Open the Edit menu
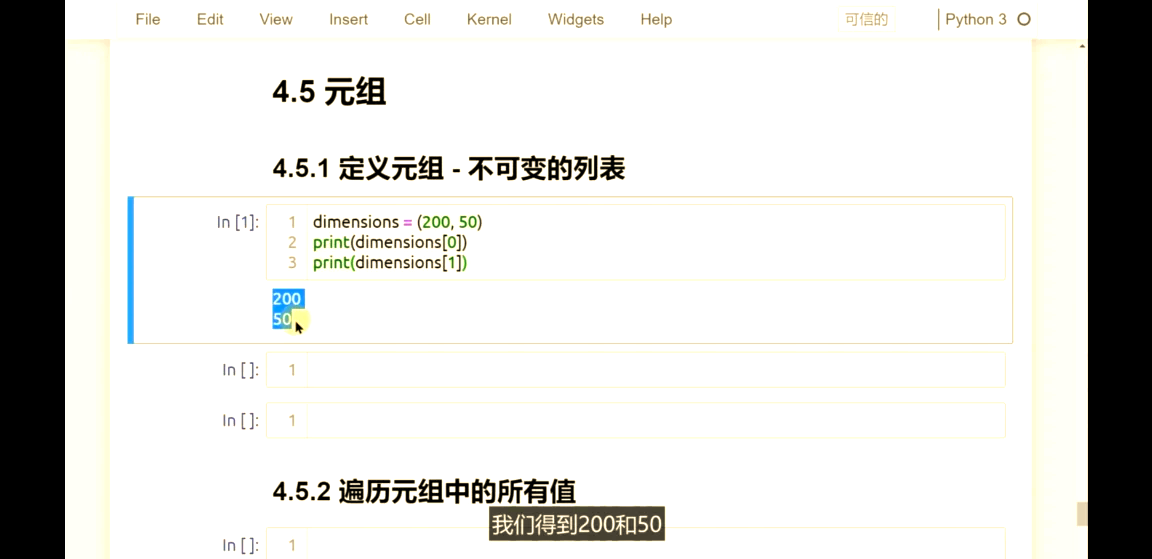This screenshot has height=559, width=1152. [x=209, y=20]
